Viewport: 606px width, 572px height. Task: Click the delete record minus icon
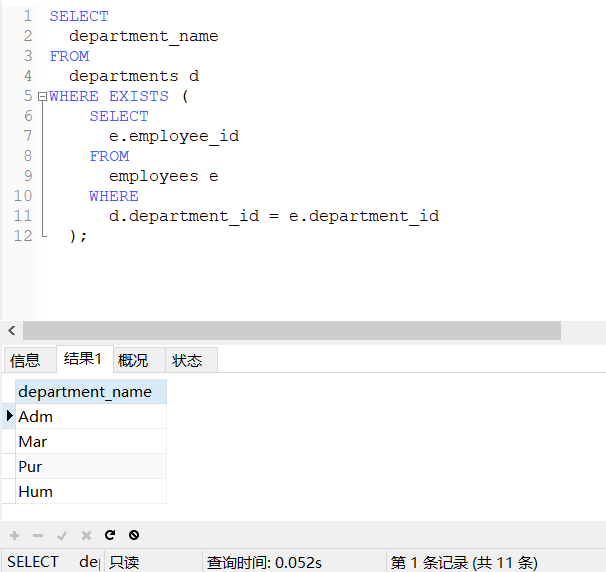[x=38, y=535]
